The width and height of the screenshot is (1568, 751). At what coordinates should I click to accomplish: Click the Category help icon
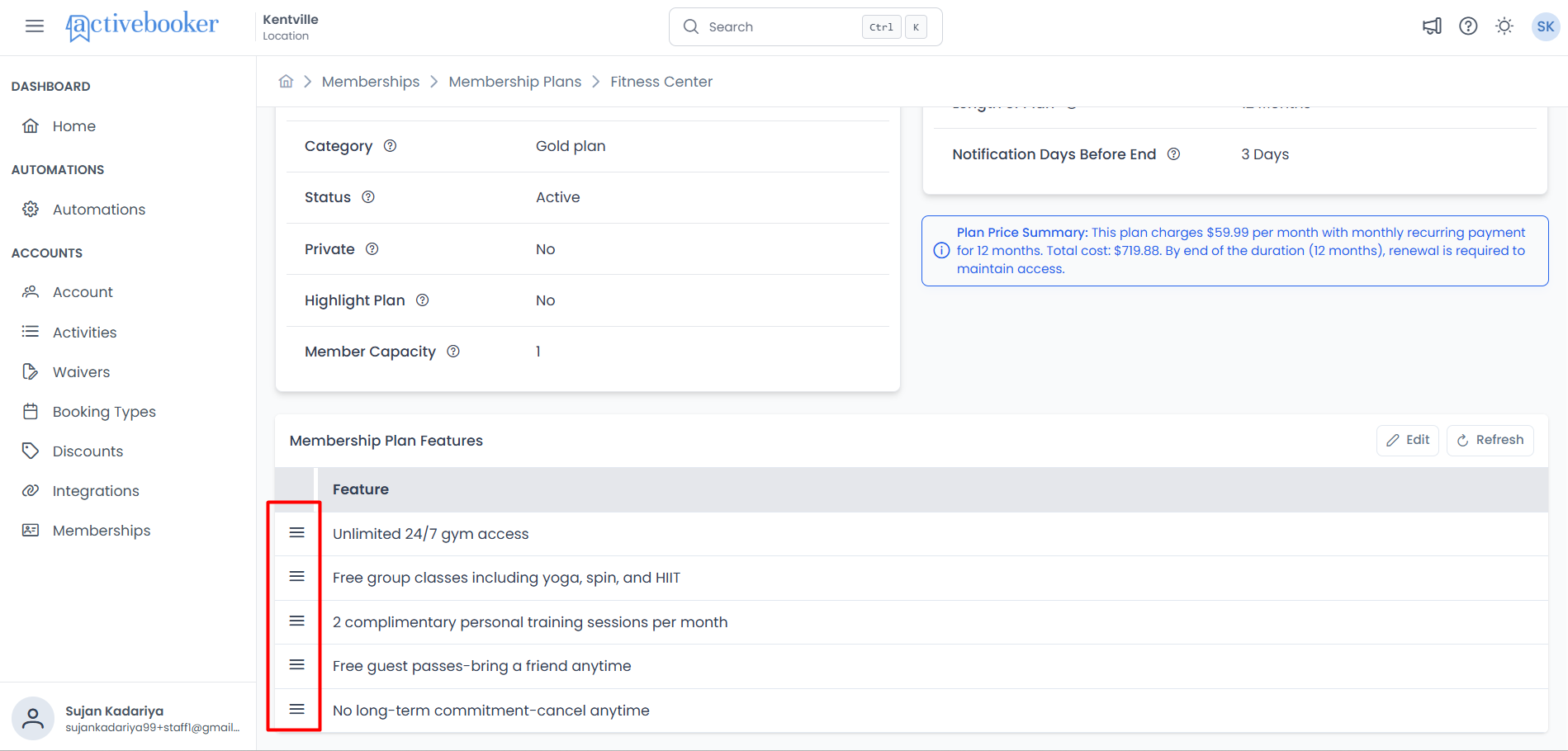(x=391, y=146)
